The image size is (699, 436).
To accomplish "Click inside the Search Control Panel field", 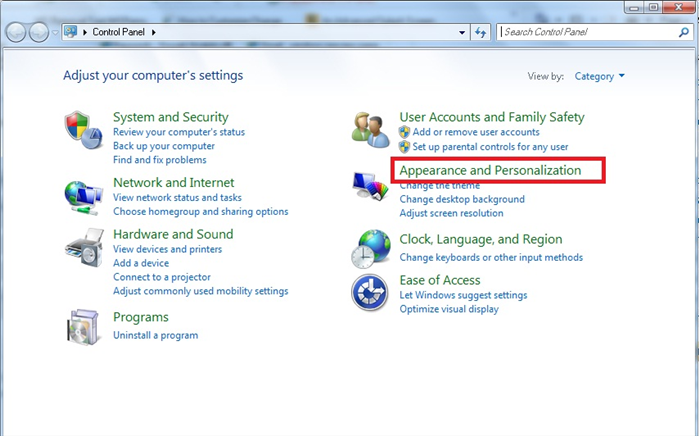I will [x=585, y=32].
